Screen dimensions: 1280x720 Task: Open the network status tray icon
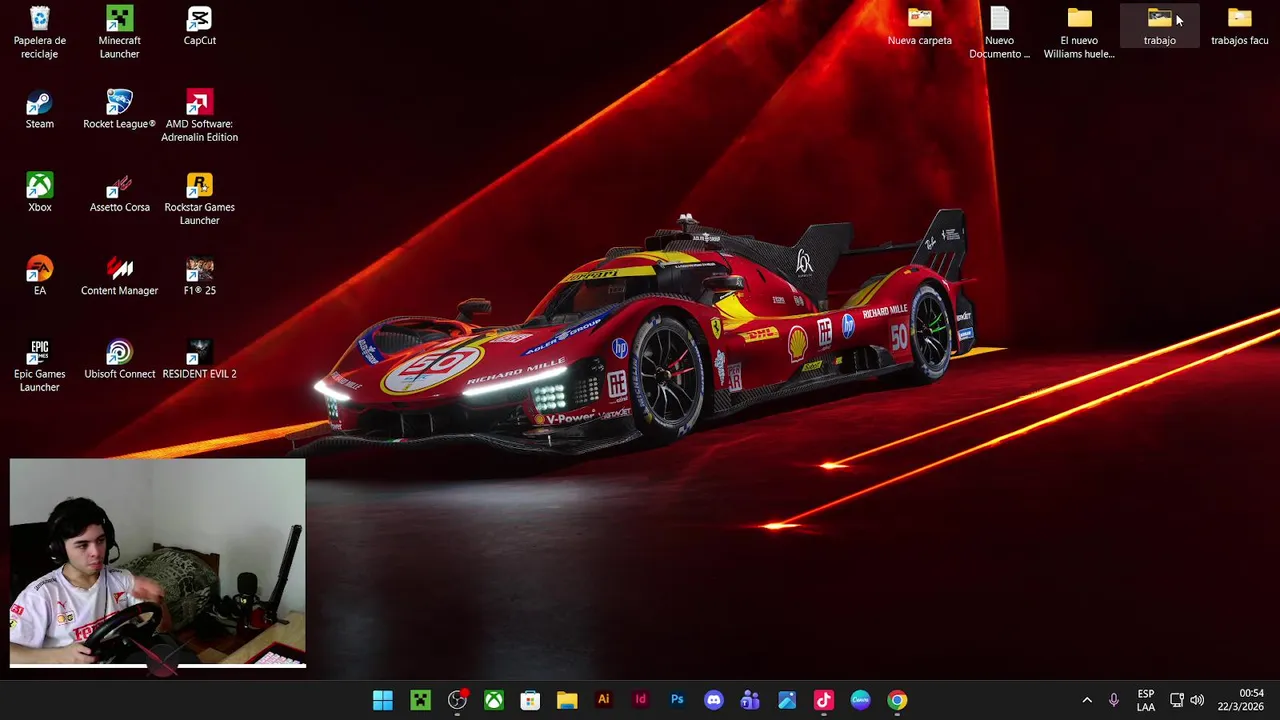1177,700
